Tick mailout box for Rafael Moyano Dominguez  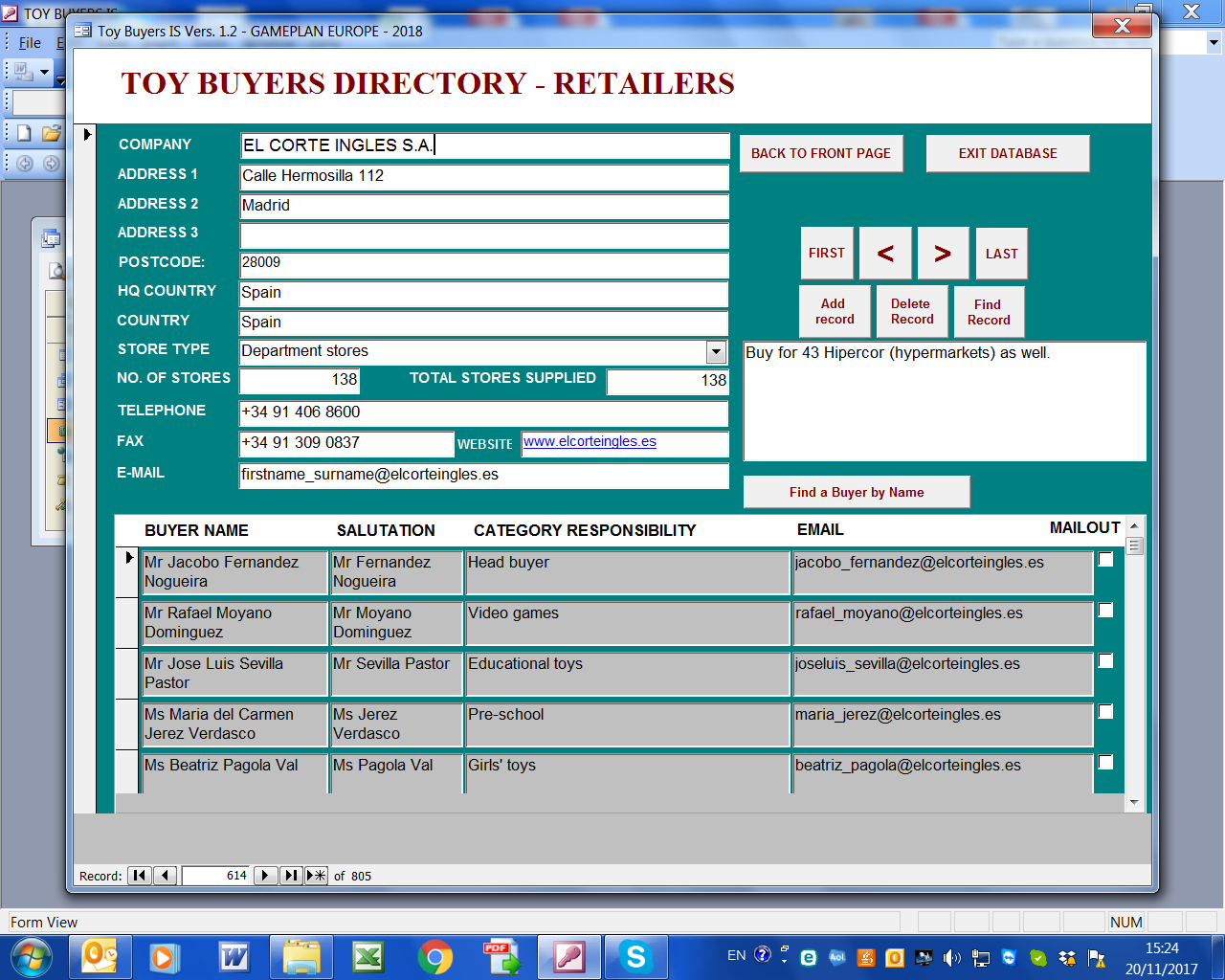point(1105,610)
